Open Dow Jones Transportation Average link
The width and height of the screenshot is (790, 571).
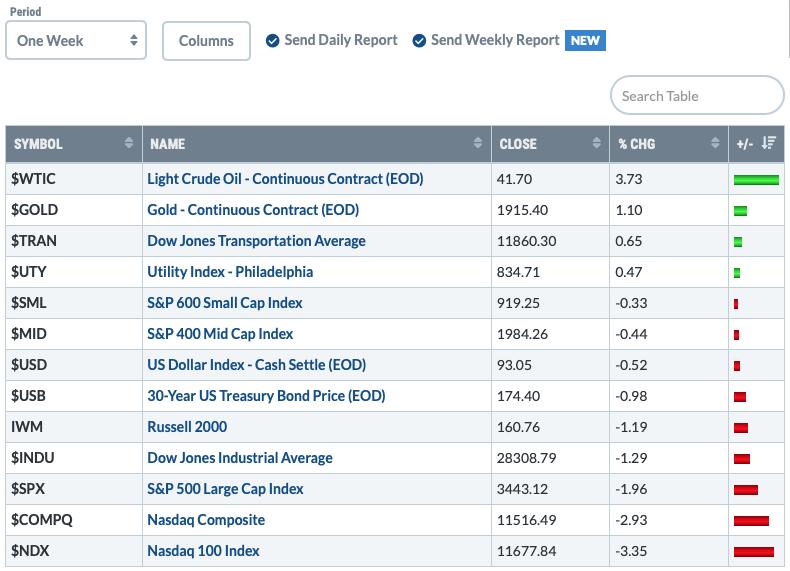click(x=256, y=241)
